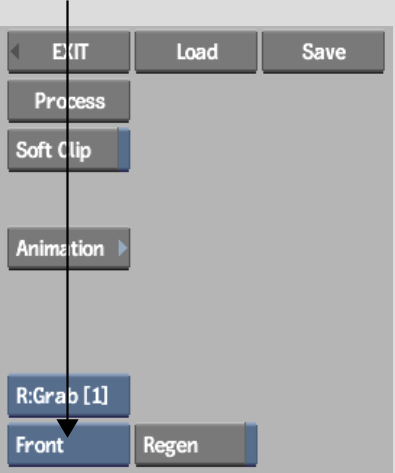Click the empty area right of Animation
Screen dimensions: 395x473
(260, 248)
